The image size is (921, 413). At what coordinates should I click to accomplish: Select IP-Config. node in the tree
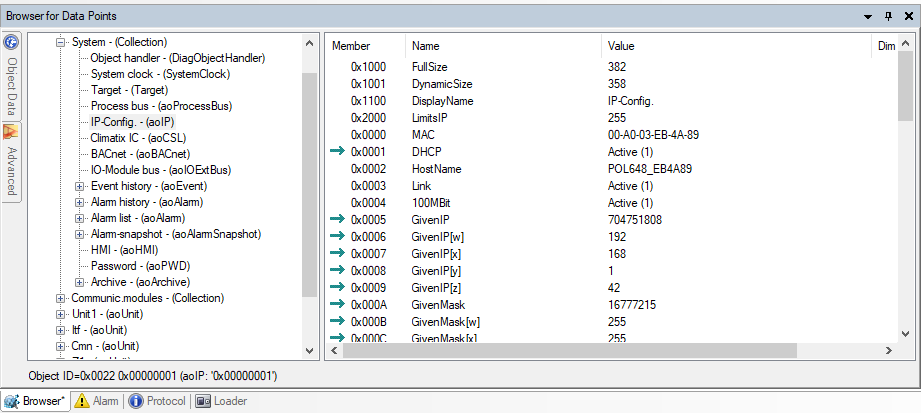(x=131, y=121)
